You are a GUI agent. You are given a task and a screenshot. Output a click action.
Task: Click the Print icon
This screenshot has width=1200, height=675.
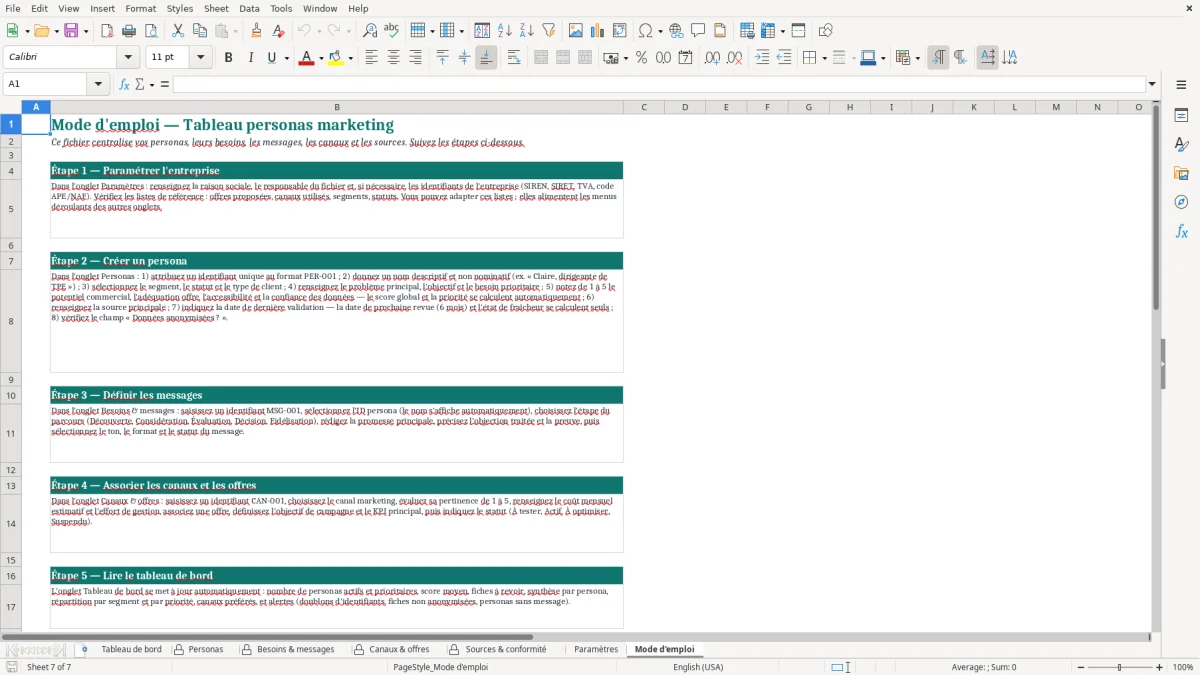pyautogui.click(x=128, y=31)
